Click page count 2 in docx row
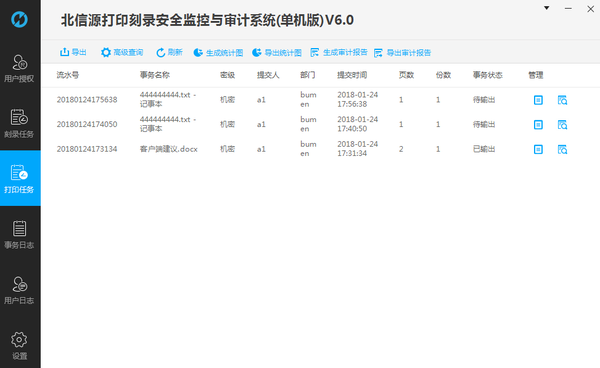Viewport: 600px width, 368px height. [x=401, y=149]
